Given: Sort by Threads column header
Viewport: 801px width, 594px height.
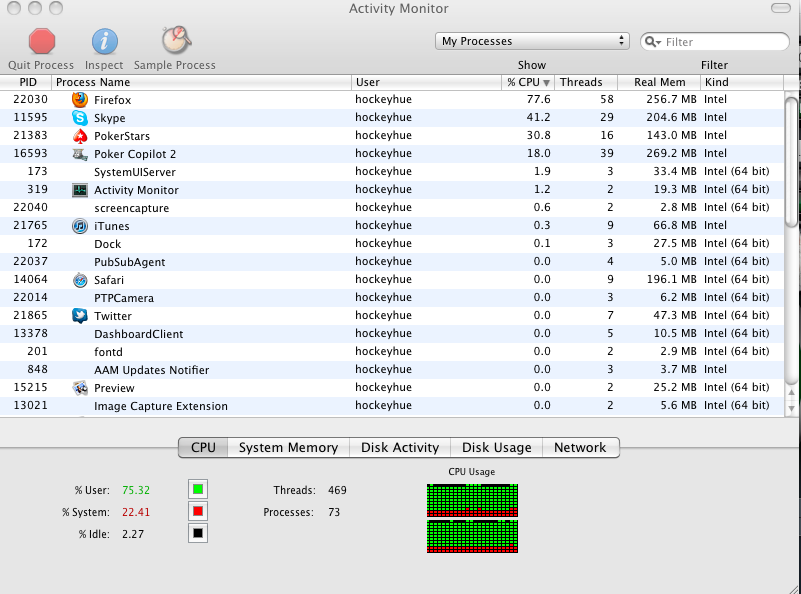Looking at the screenshot, I should point(586,82).
